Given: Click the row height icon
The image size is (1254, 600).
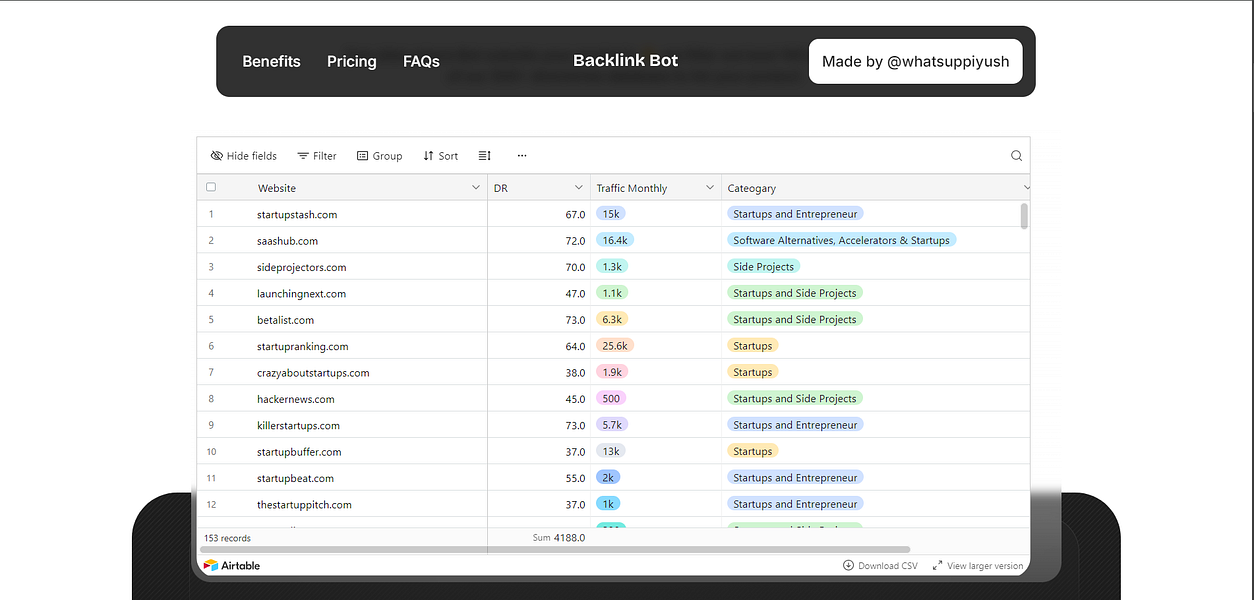Looking at the screenshot, I should point(485,156).
